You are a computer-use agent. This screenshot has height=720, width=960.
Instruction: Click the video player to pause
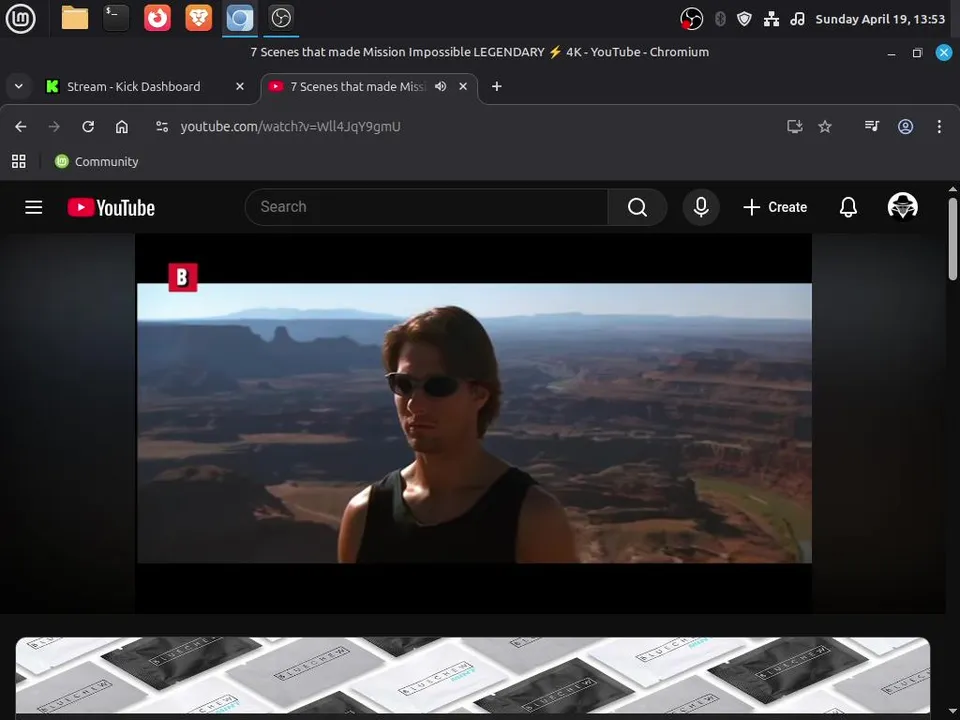click(x=474, y=422)
